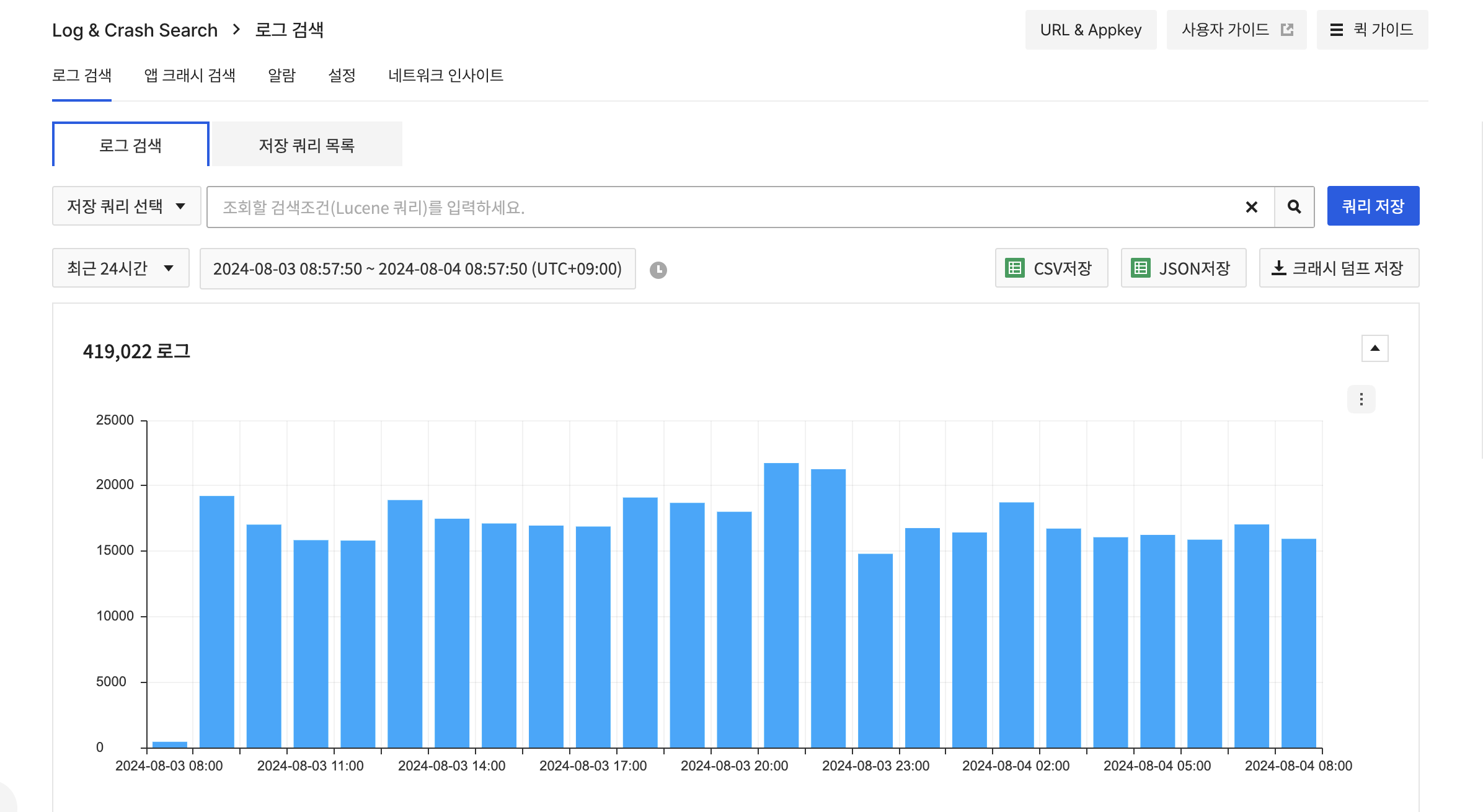Click the JSON저장 spreadsheet icon
The height and width of the screenshot is (812, 1483).
pos(1140,268)
